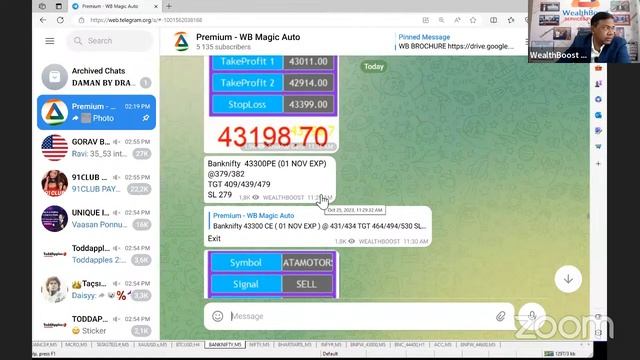Screen dimensions: 640x360
Task: Click the attachment paperclip icon
Action: tap(501, 316)
